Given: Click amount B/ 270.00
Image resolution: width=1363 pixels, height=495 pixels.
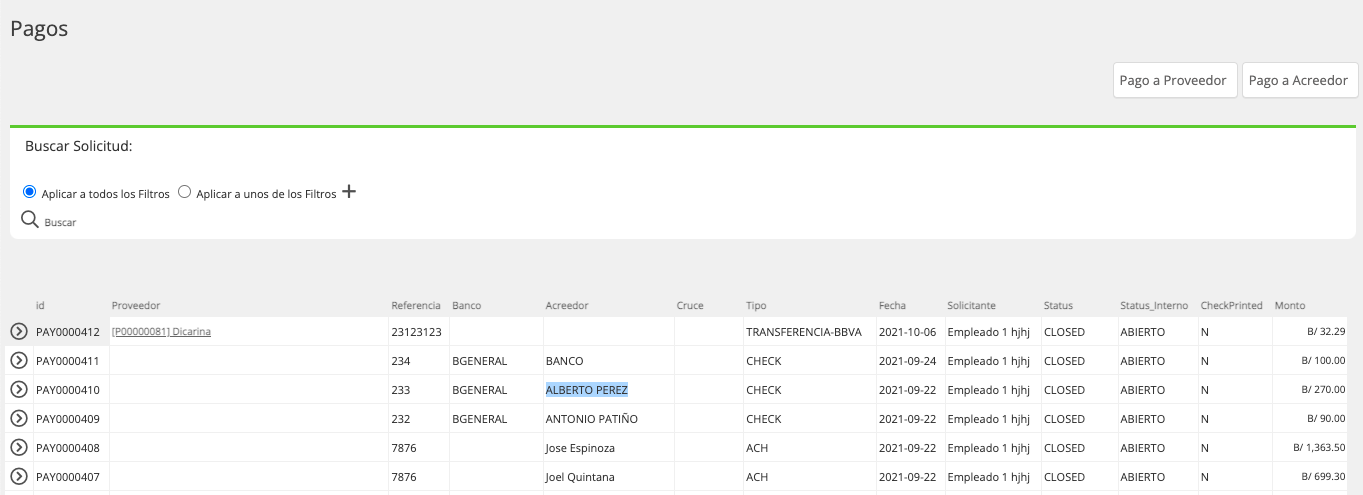Looking at the screenshot, I should [x=1324, y=389].
